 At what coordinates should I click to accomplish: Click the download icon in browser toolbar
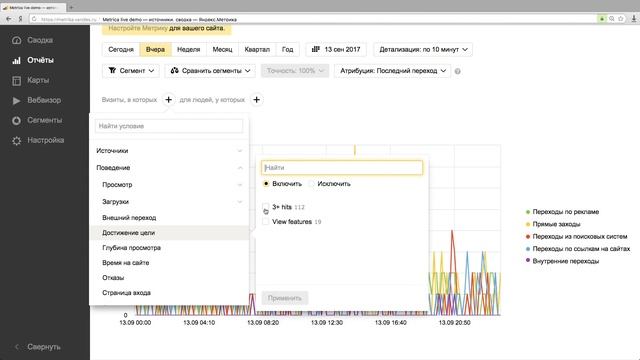point(634,19)
